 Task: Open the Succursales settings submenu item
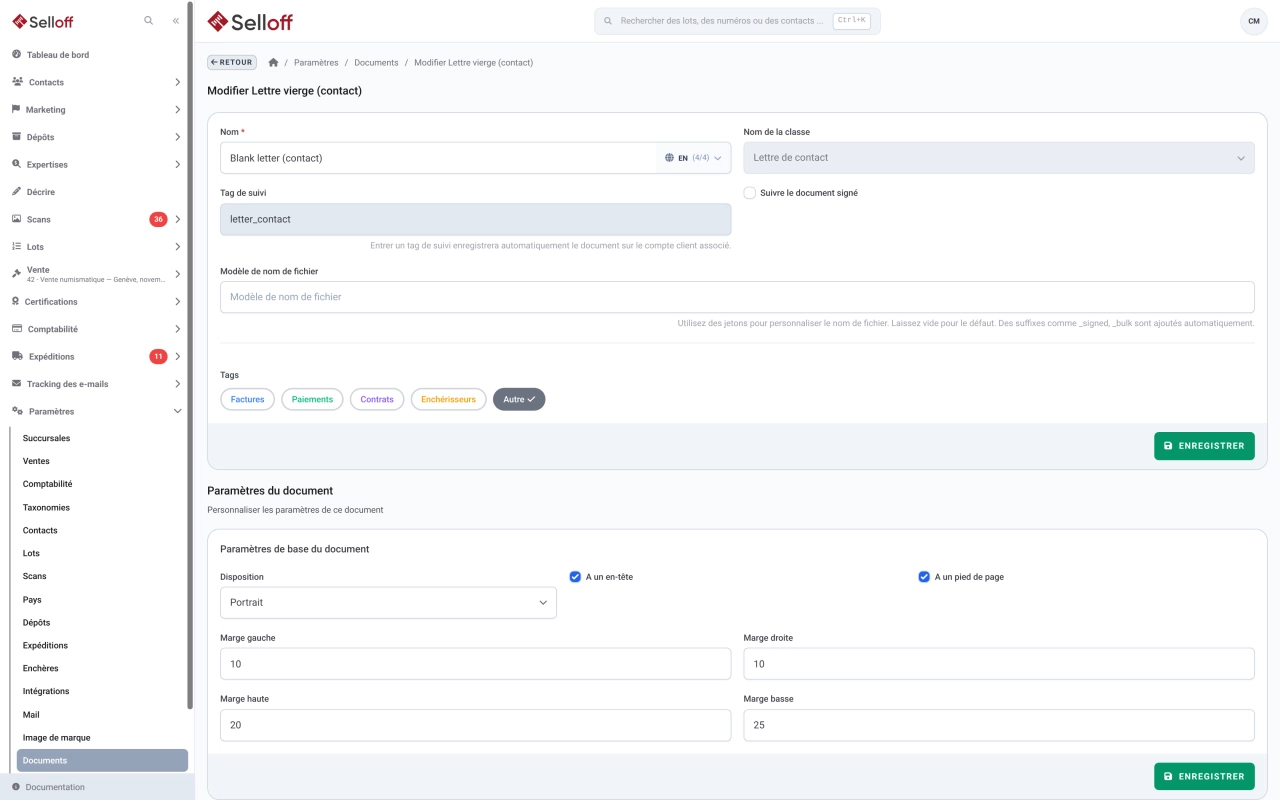(47, 438)
